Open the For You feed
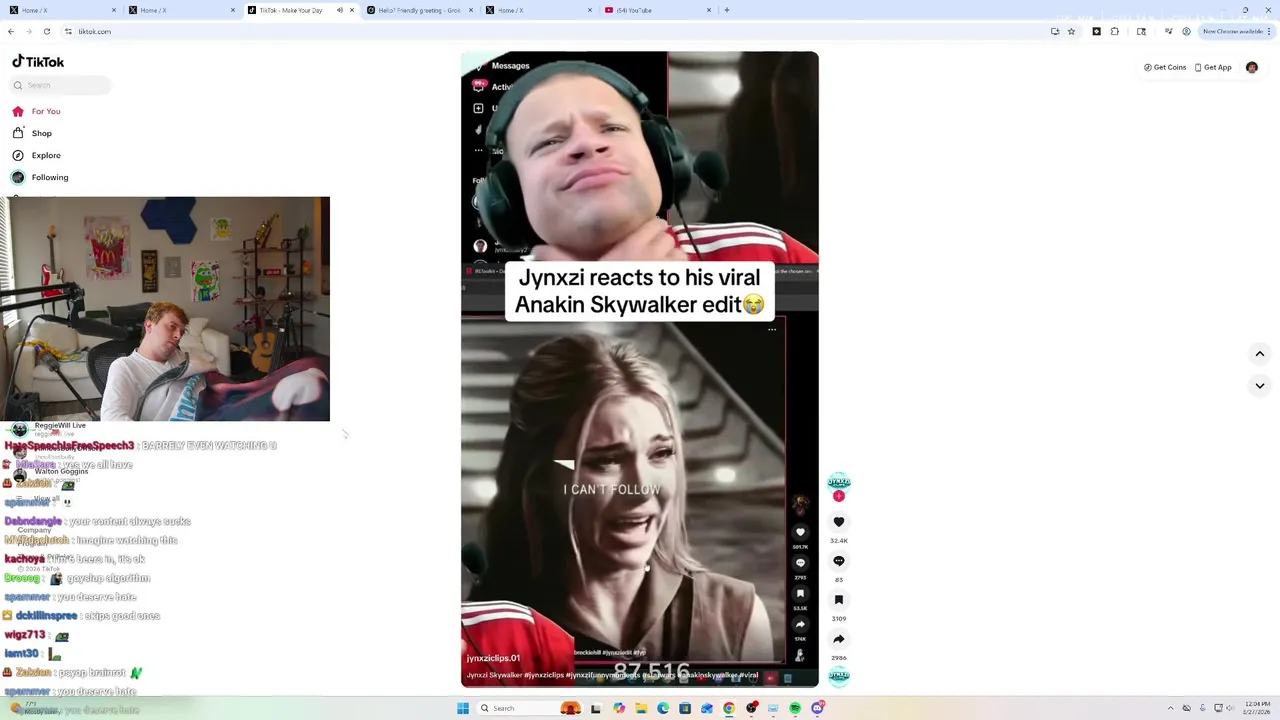 point(37,111)
